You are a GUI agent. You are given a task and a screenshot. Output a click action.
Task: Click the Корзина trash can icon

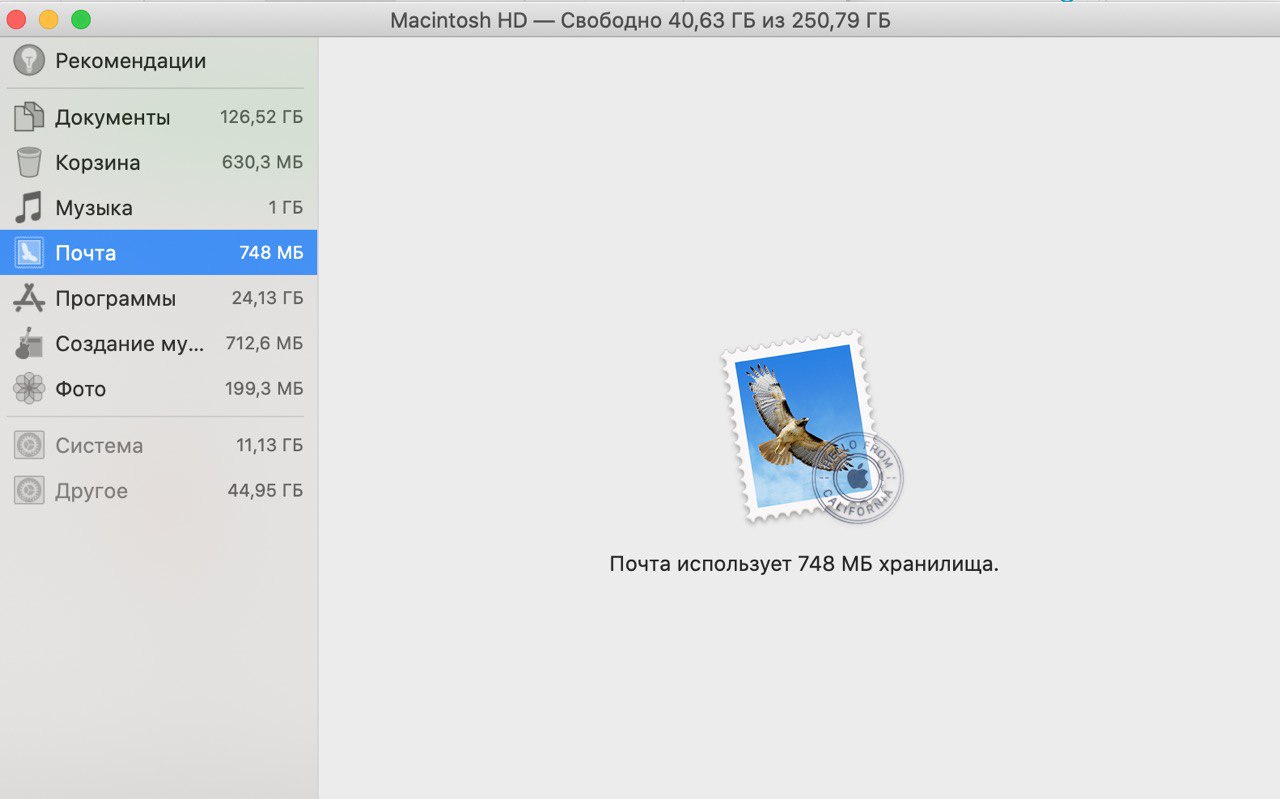pyautogui.click(x=29, y=162)
